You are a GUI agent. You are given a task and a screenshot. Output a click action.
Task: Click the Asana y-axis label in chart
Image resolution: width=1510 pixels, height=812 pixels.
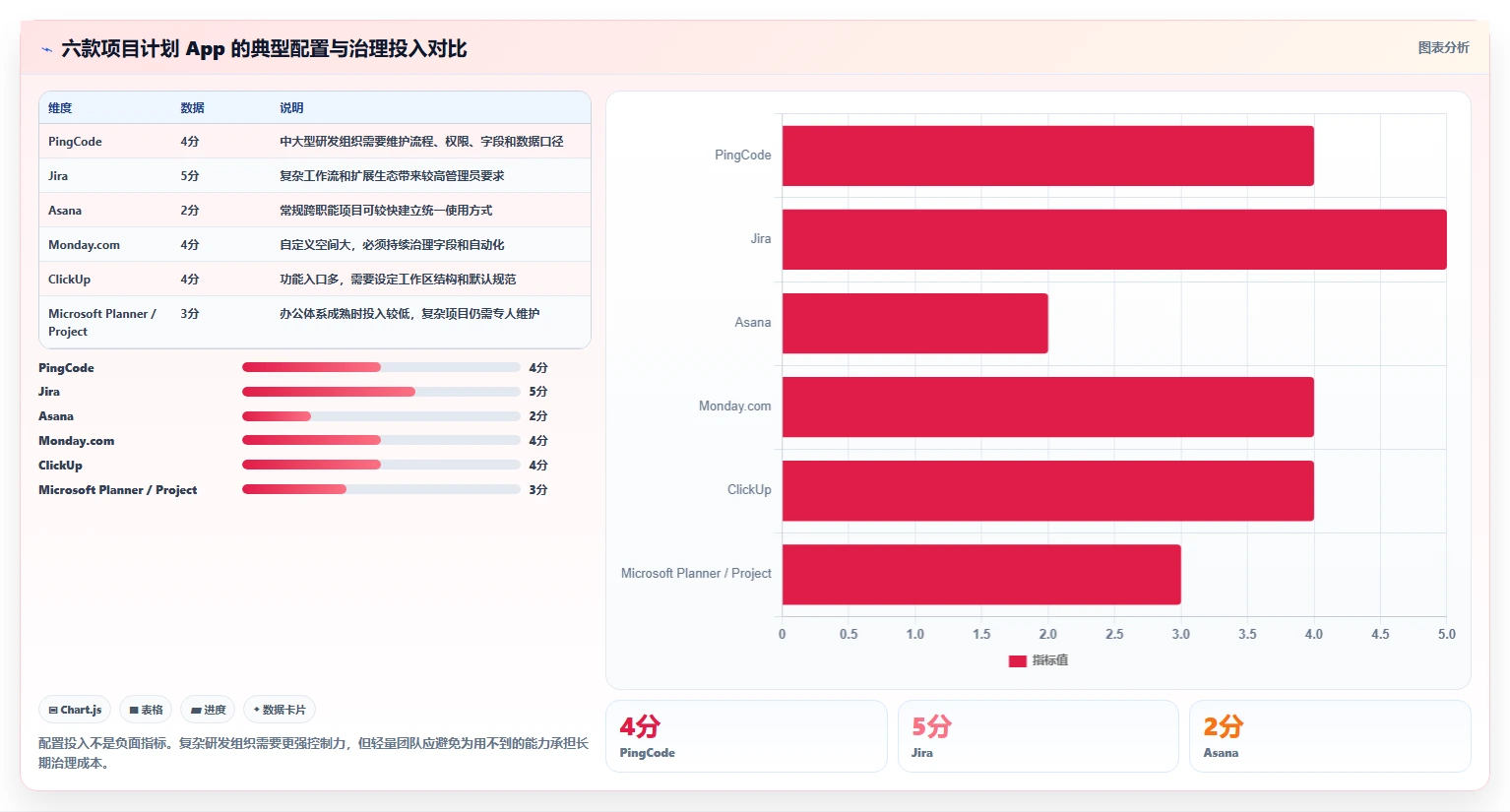tap(753, 323)
